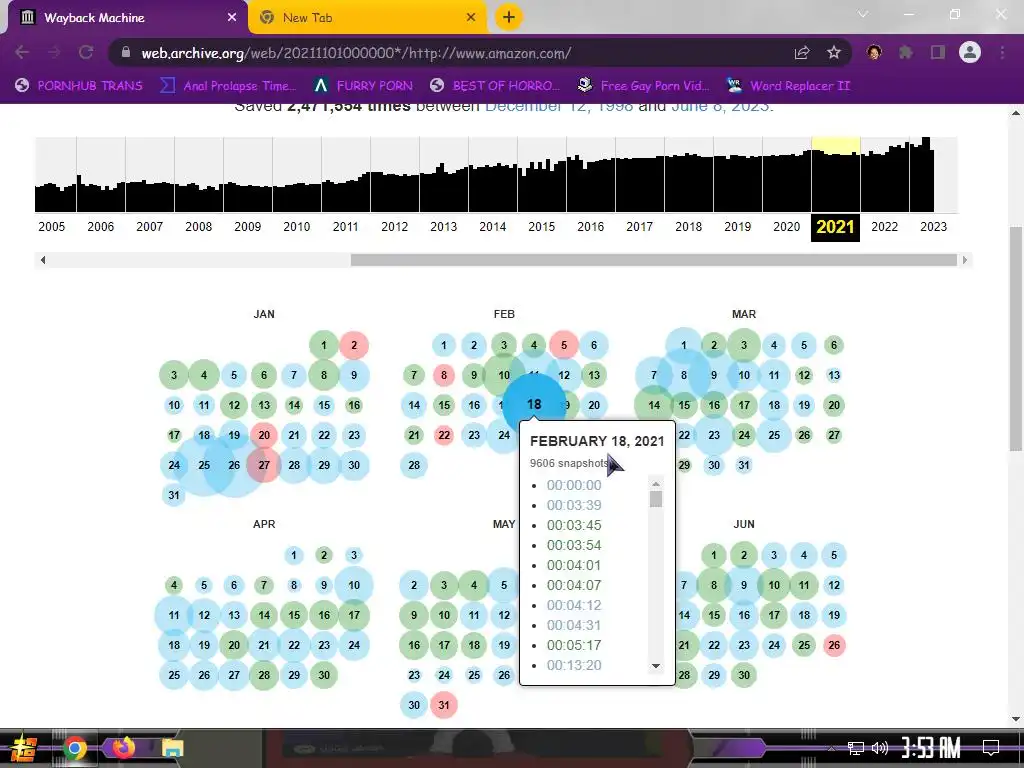Open the Word Replacer II bookmark

pos(788,86)
